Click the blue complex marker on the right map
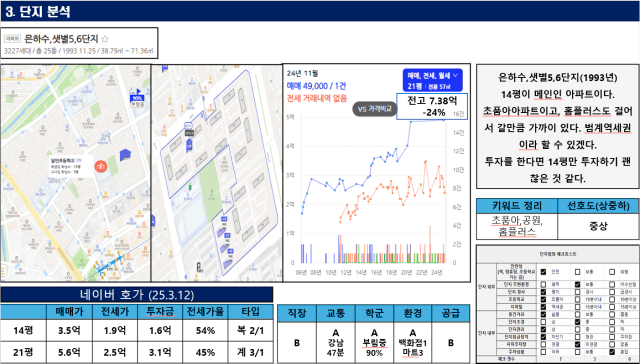 [x=189, y=145]
